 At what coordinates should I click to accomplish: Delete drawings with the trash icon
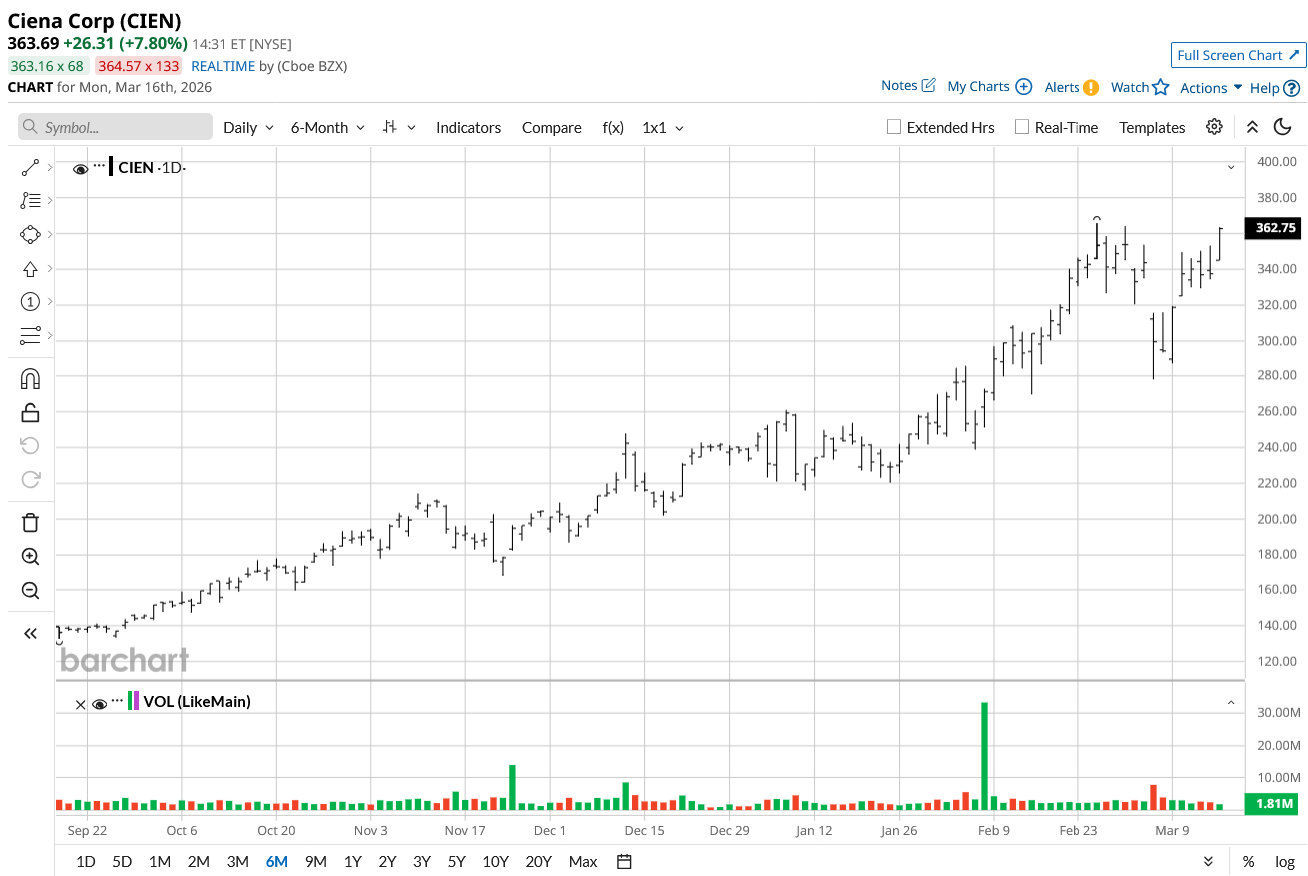tap(30, 523)
